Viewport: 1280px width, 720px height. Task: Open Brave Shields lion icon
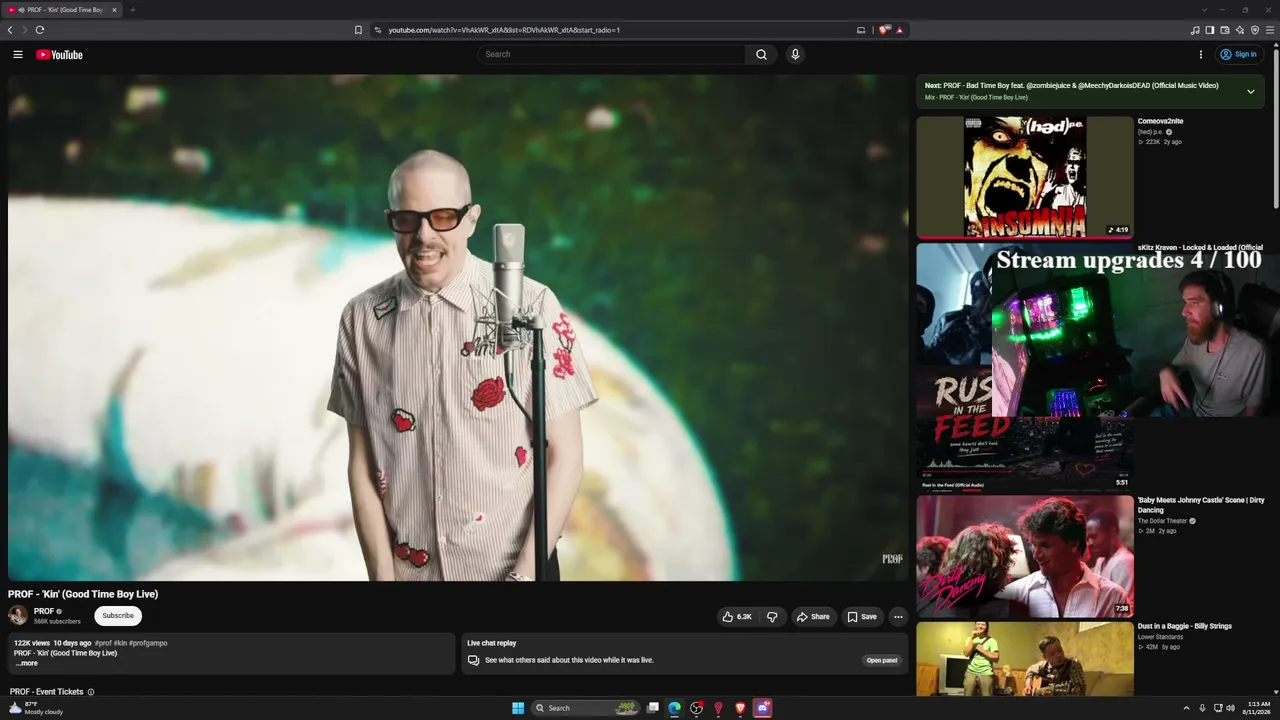(884, 30)
